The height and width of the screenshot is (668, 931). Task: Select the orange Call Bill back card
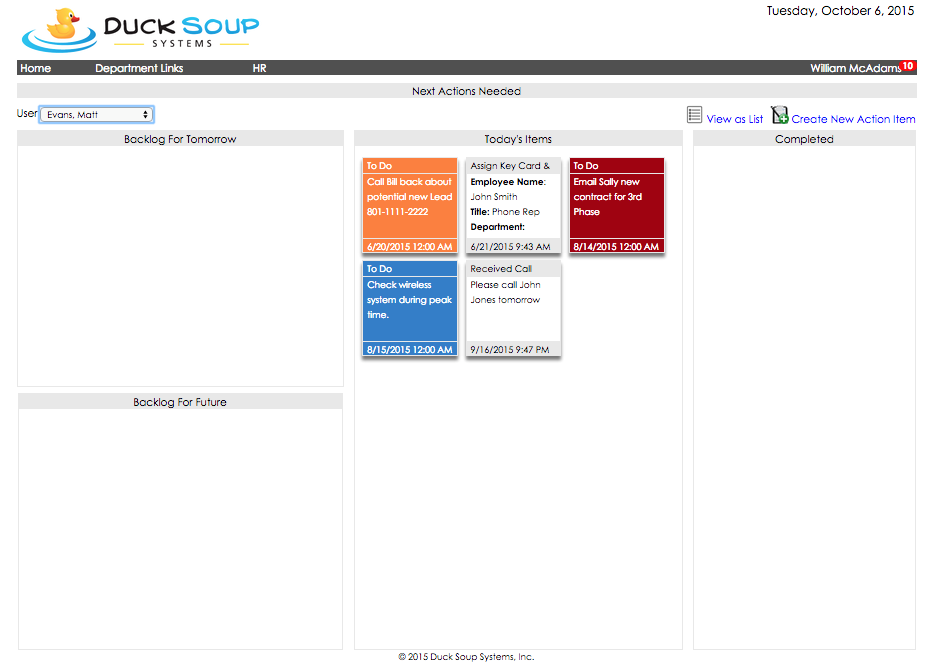point(409,205)
